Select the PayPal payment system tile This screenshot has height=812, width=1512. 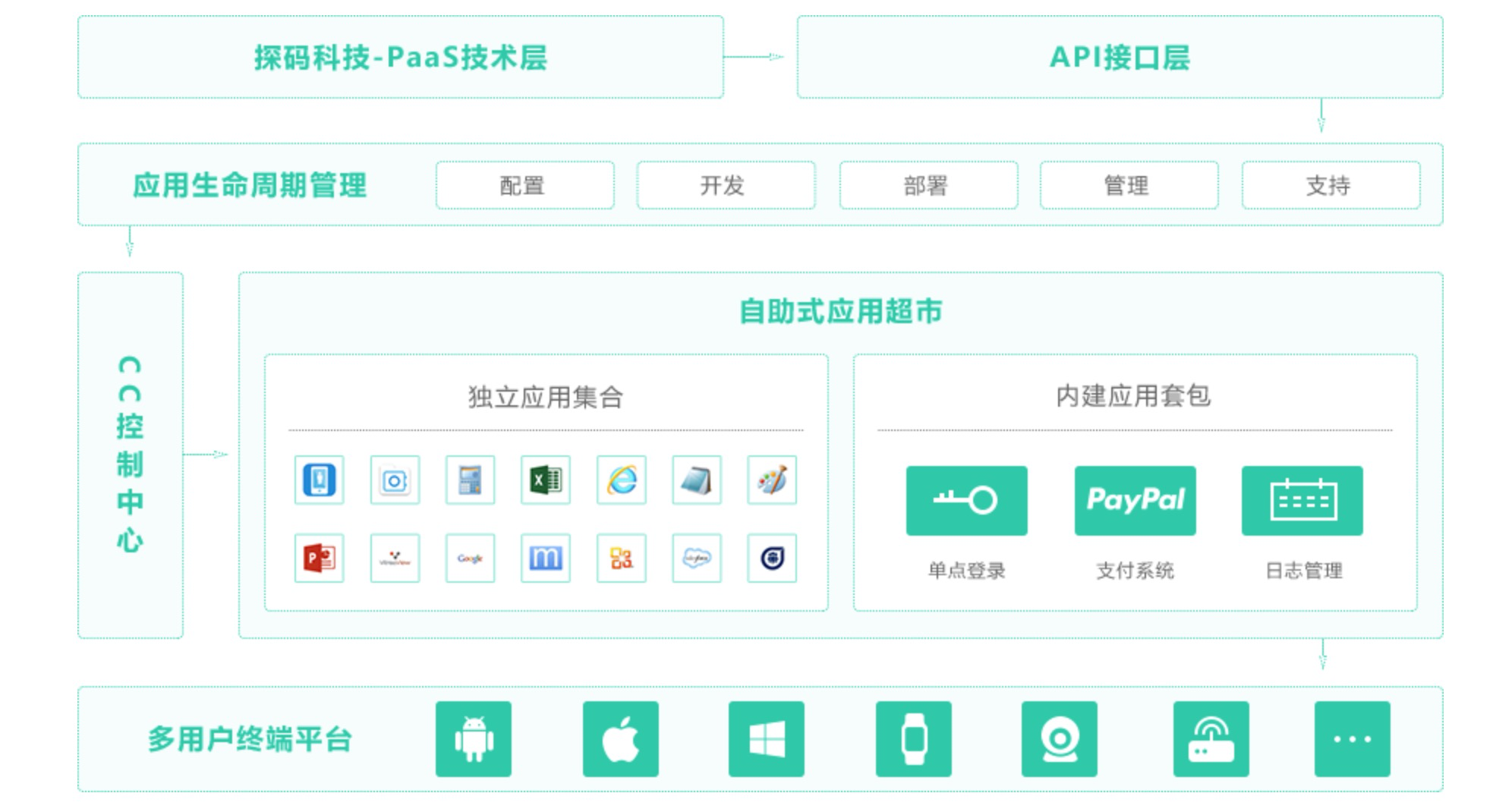pos(1135,501)
